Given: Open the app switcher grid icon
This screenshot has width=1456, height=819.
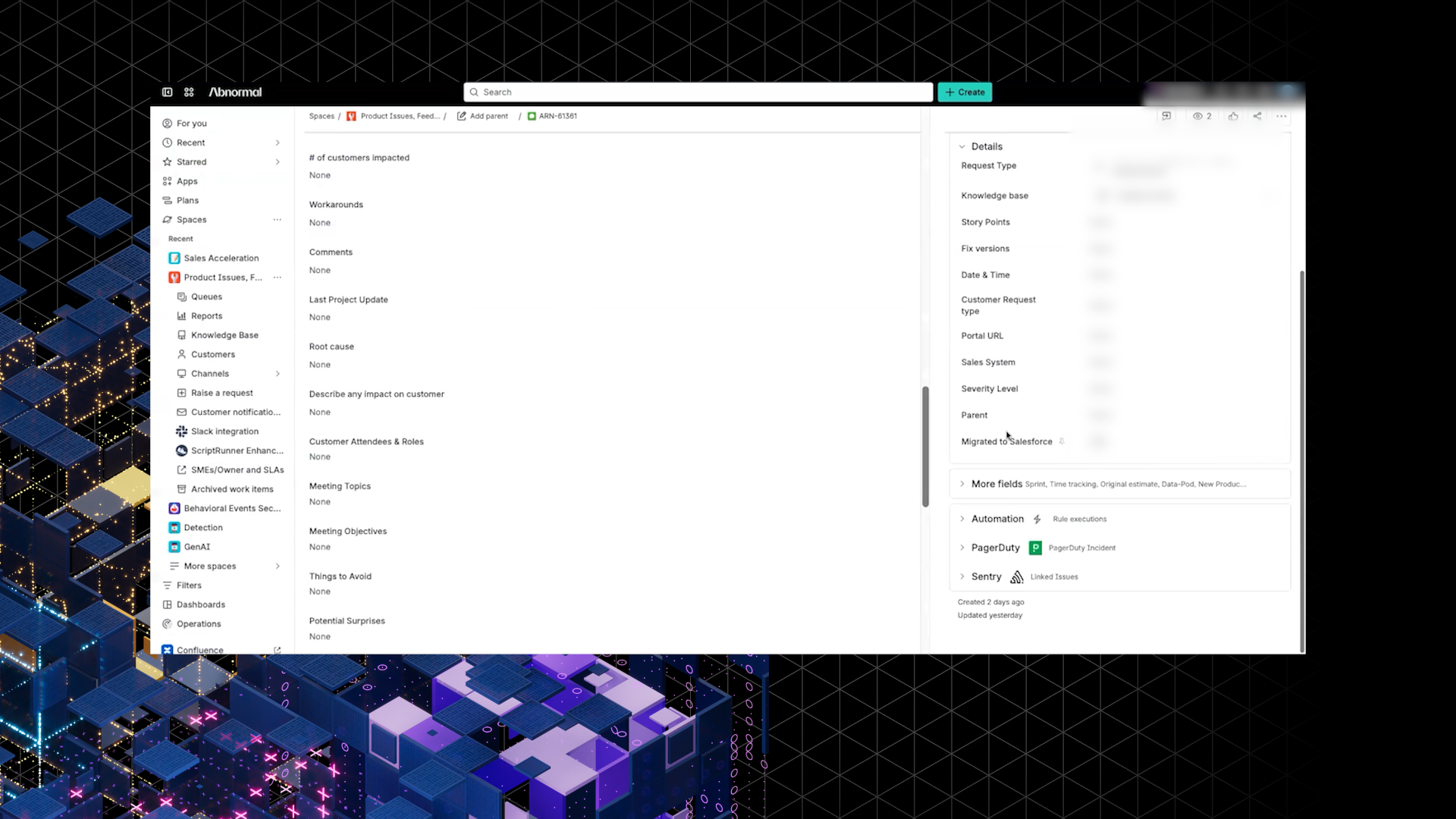Looking at the screenshot, I should point(189,92).
